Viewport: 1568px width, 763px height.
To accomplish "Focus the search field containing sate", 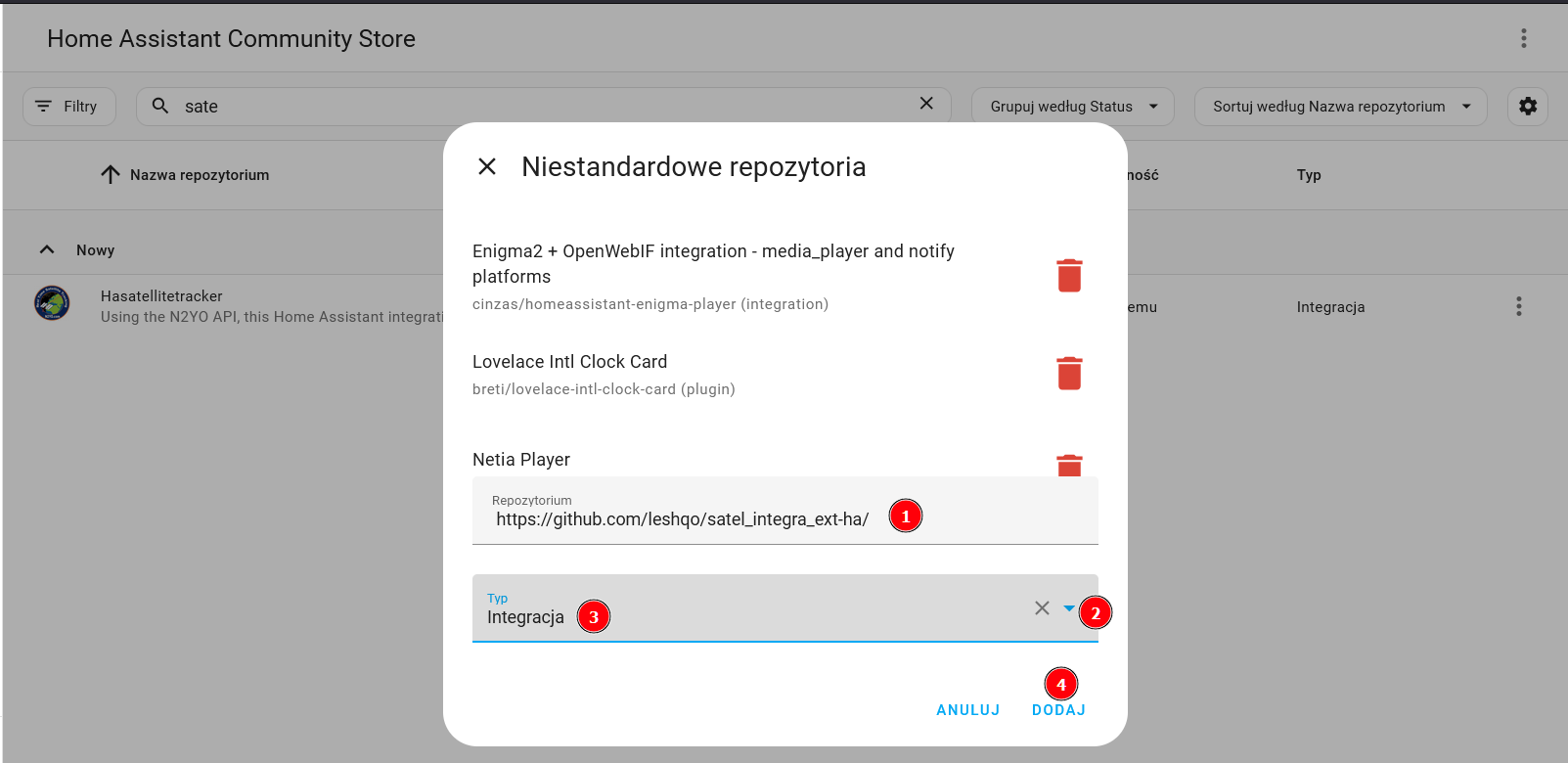I will click(543, 107).
